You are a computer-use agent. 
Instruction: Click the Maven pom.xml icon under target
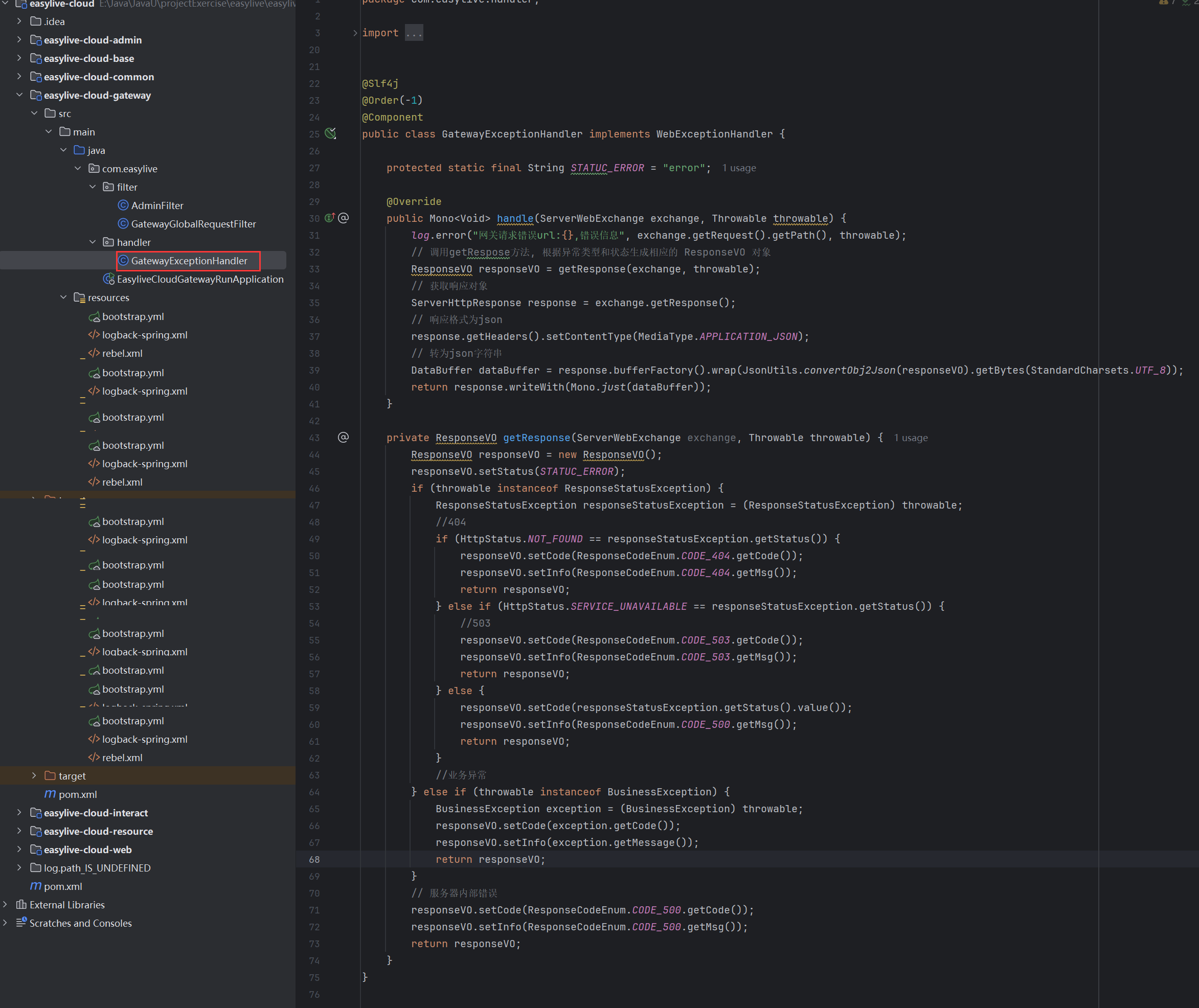click(50, 794)
